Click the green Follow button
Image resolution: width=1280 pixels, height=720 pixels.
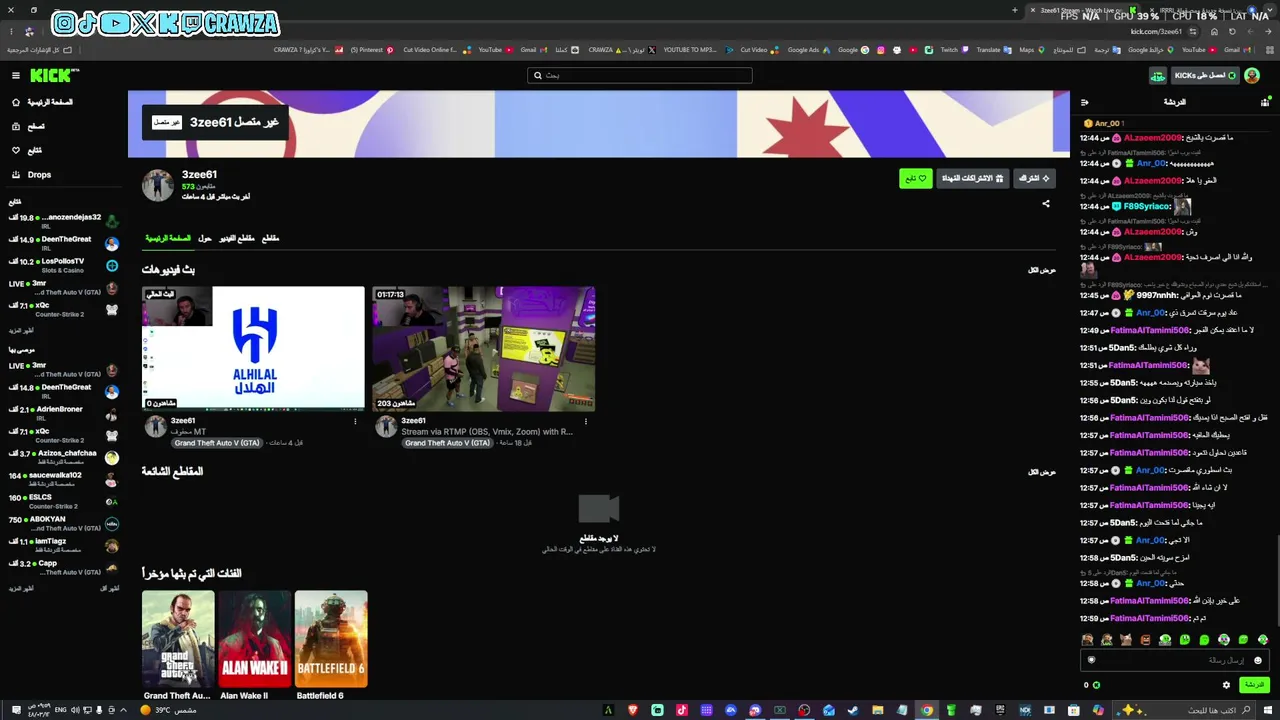point(916,178)
